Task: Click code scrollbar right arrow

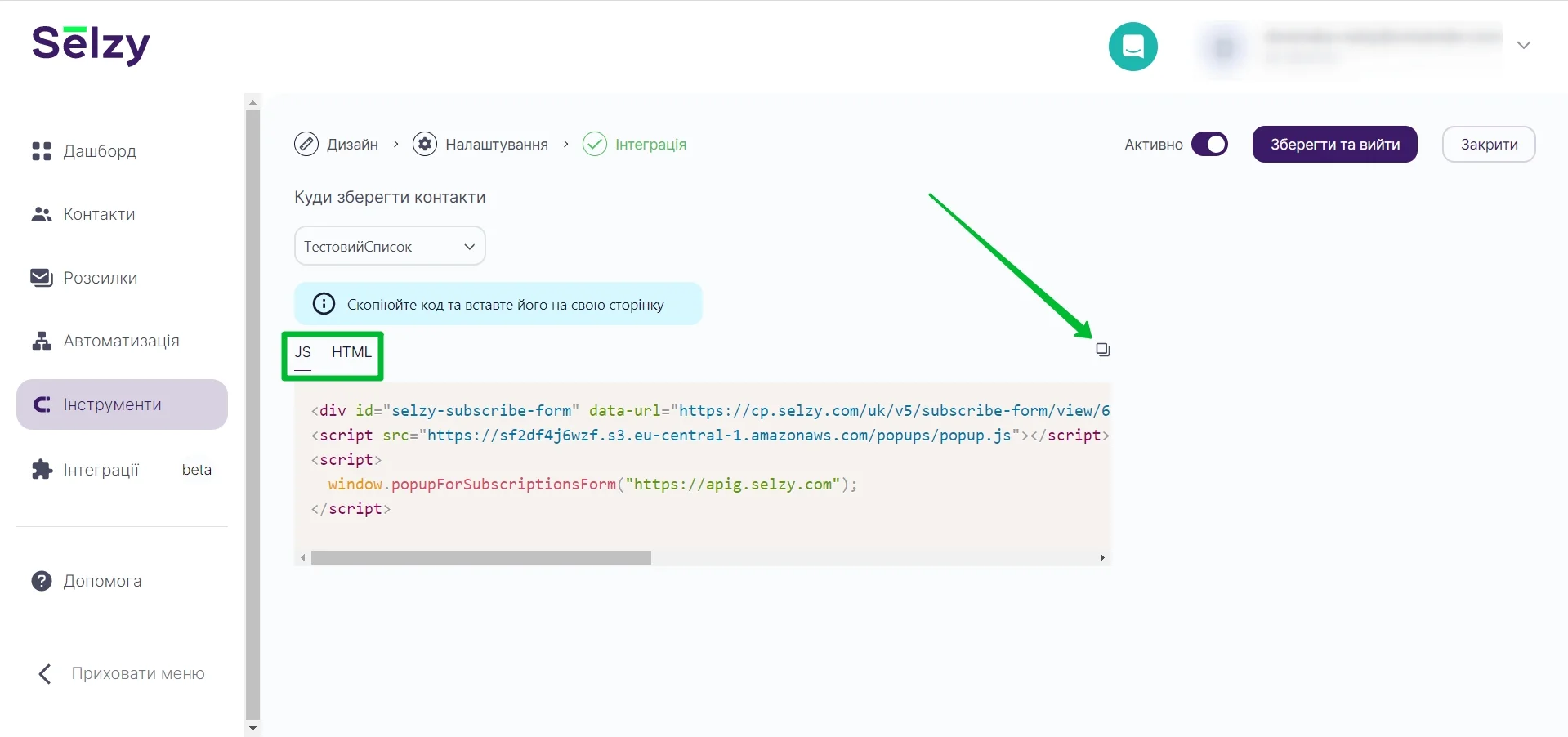Action: (x=1102, y=557)
